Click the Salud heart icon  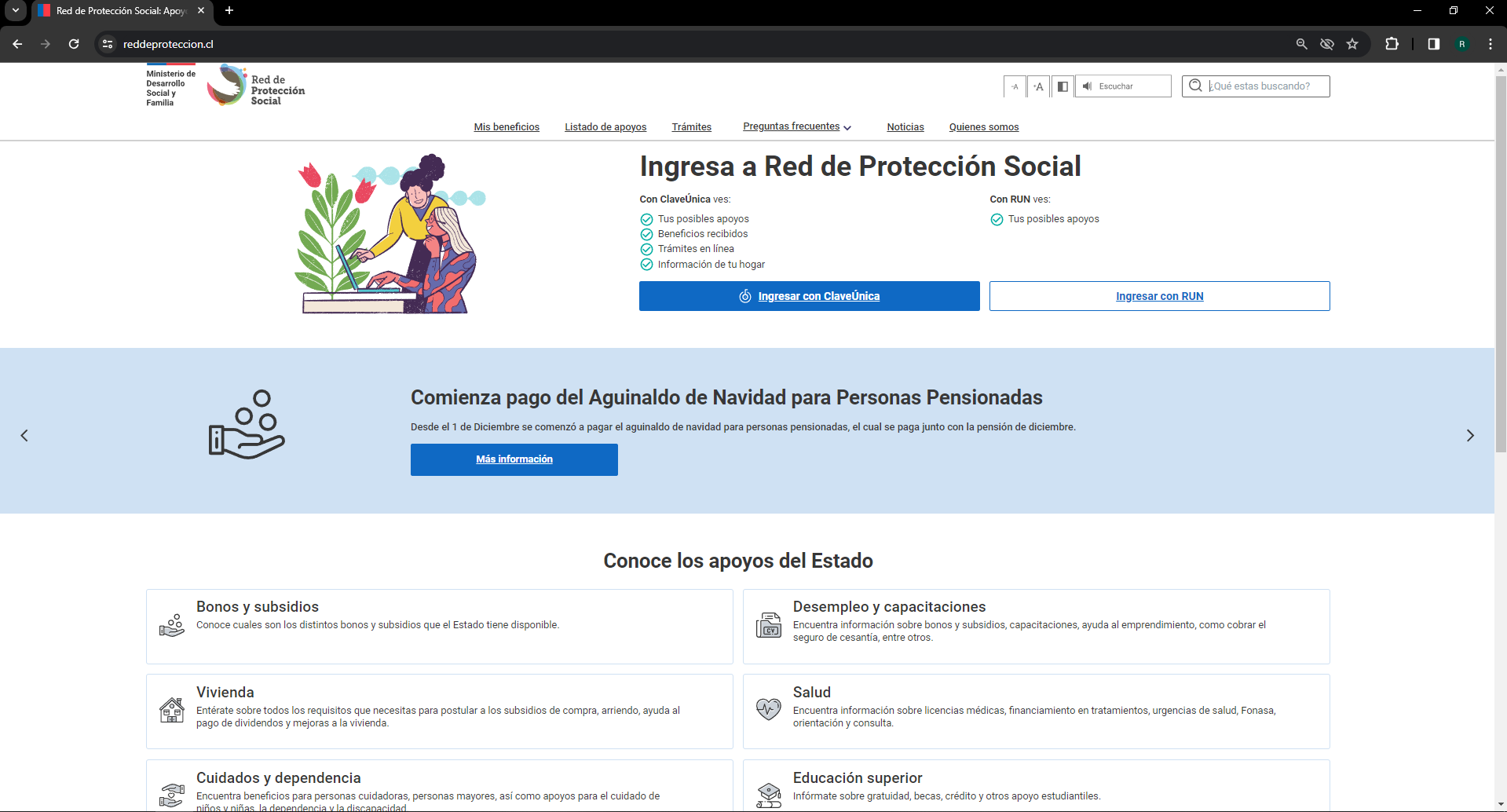click(769, 708)
